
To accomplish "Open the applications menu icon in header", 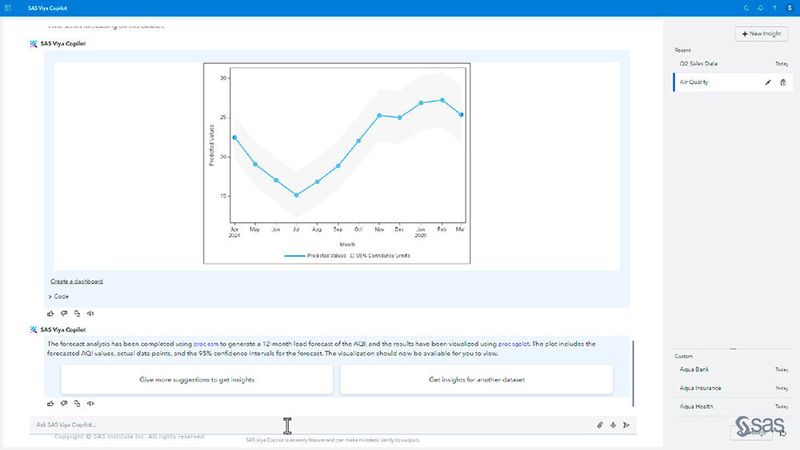I will pos(8,8).
